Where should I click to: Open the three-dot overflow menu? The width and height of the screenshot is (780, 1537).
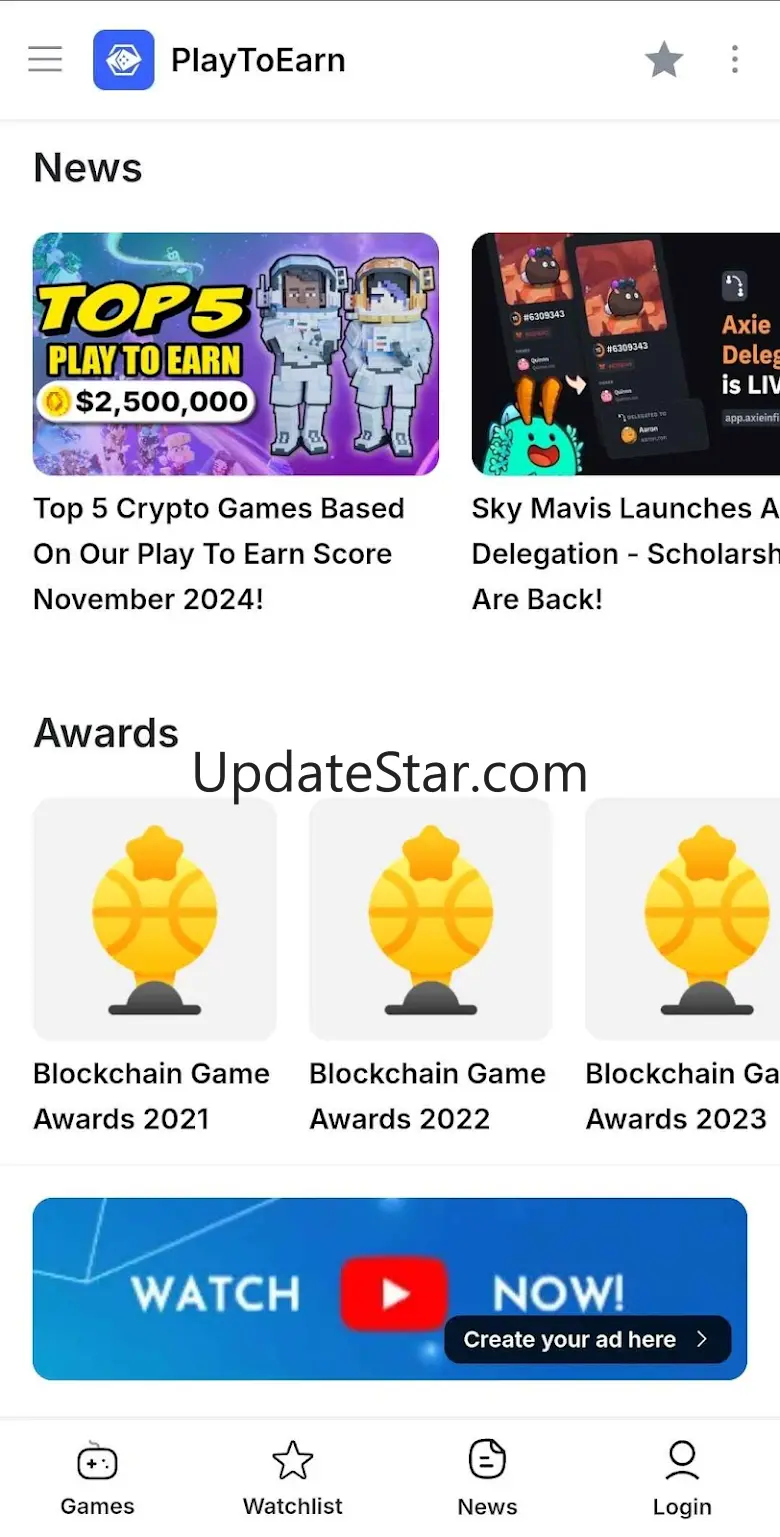coord(735,60)
